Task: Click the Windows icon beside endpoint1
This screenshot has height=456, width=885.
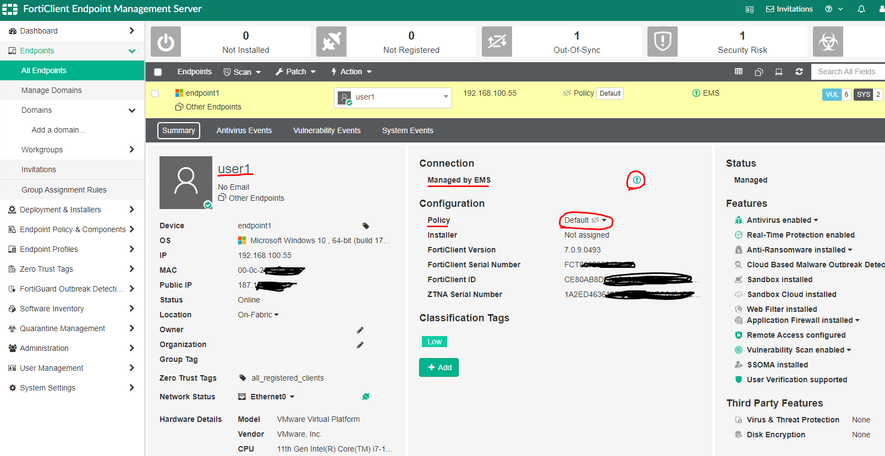Action: 179,93
